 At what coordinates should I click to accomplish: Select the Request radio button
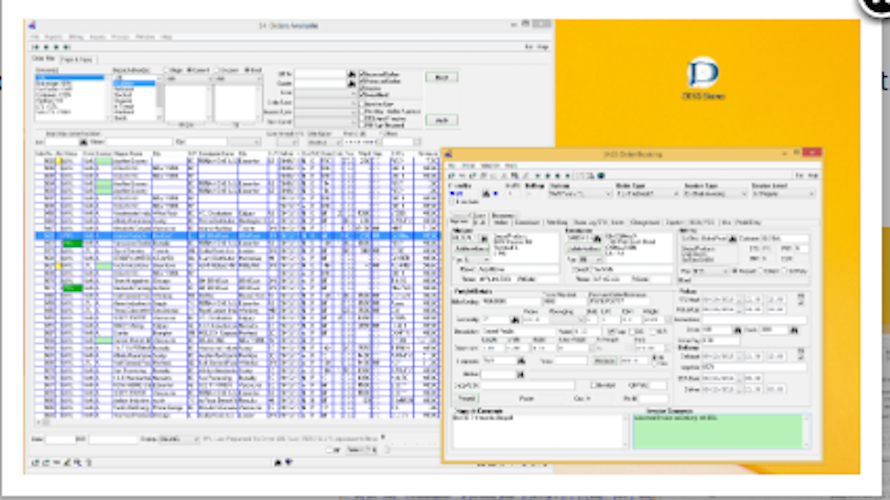coord(735,271)
